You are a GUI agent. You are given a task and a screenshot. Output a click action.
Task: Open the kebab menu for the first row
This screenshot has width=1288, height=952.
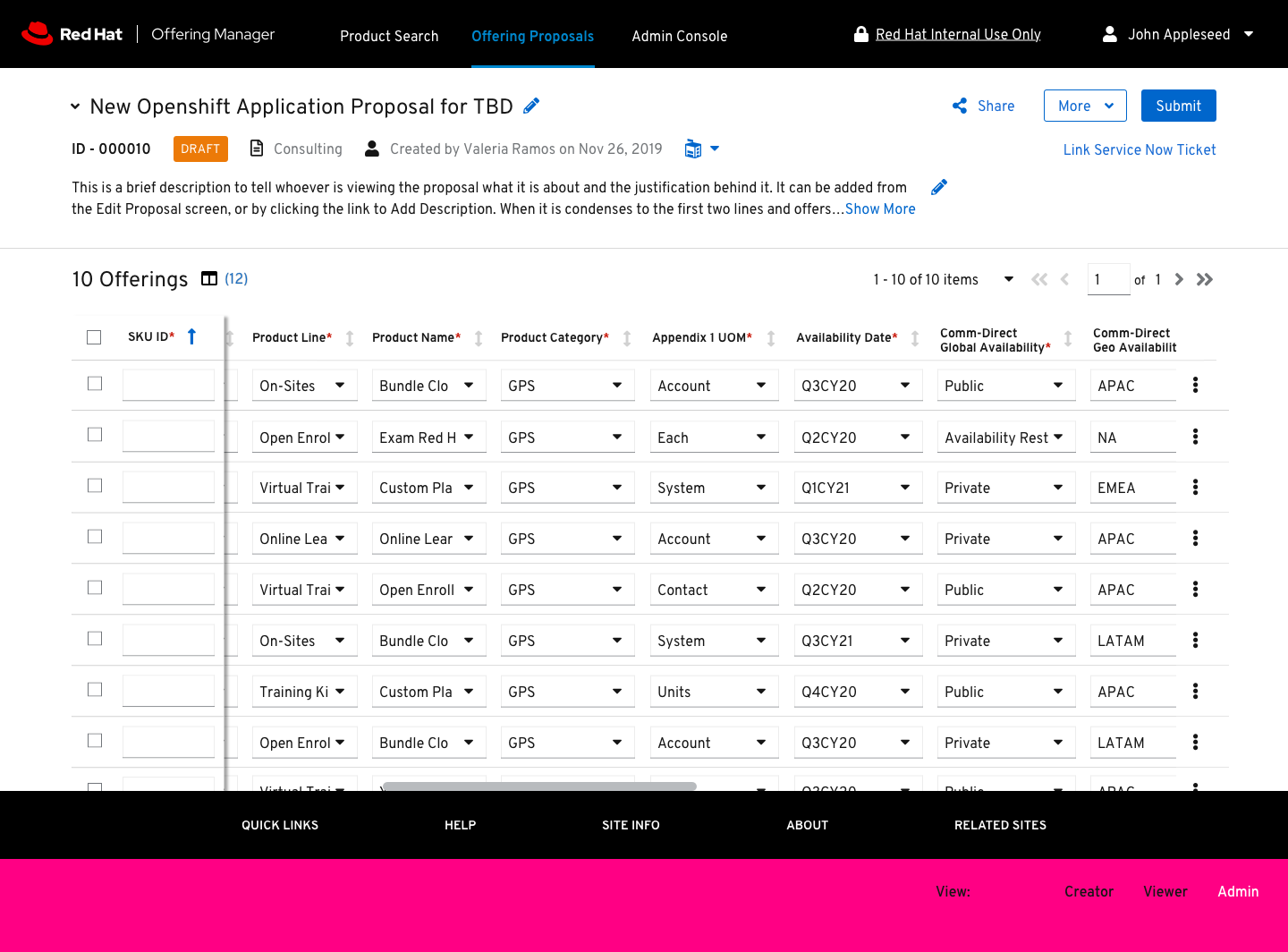1195,385
